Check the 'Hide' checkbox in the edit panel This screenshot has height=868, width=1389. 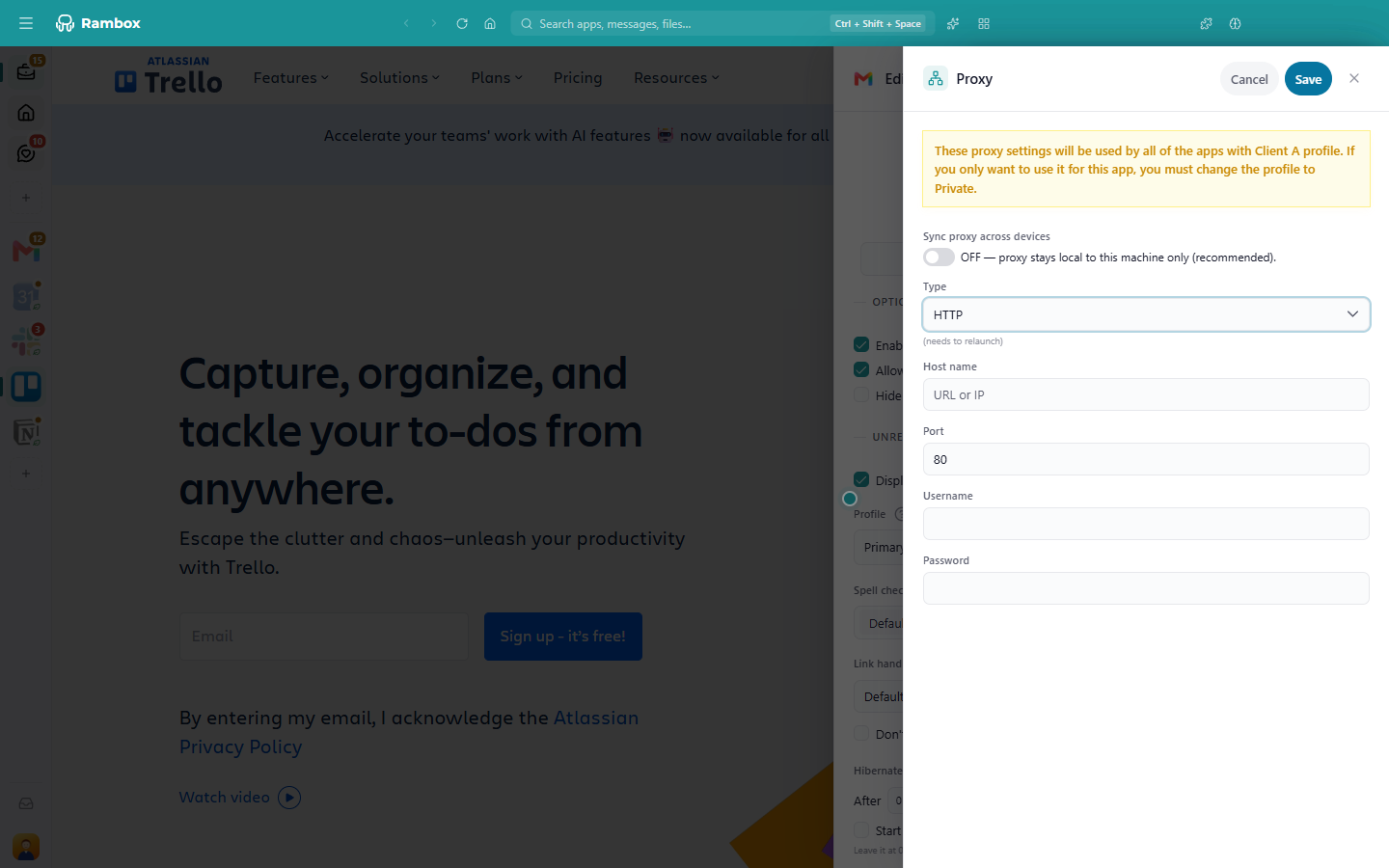tap(861, 394)
